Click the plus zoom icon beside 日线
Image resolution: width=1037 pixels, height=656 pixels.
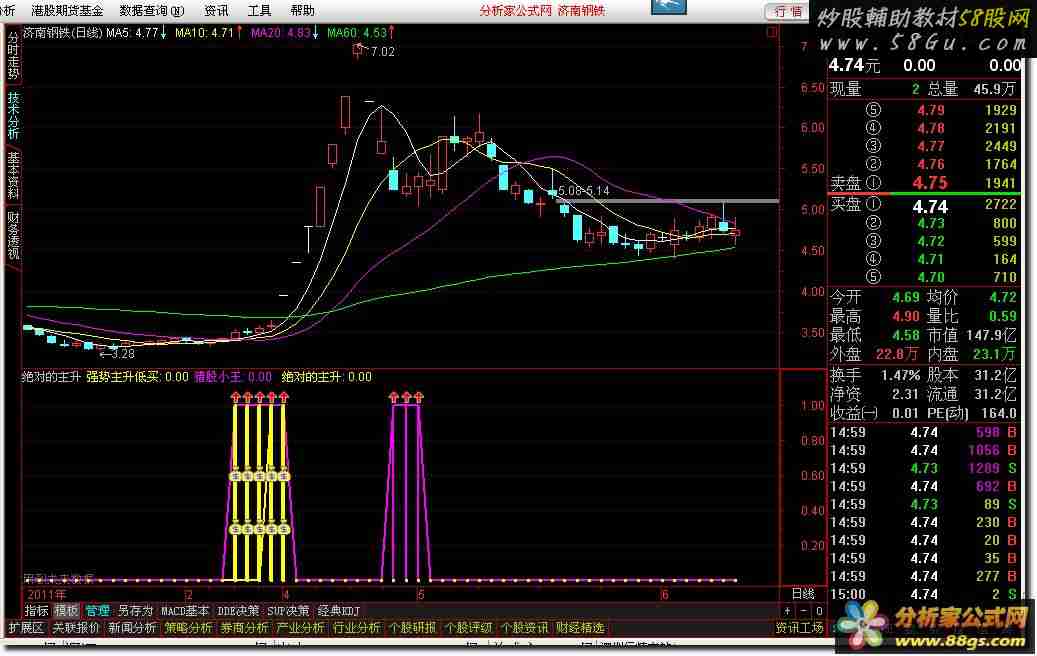(787, 610)
